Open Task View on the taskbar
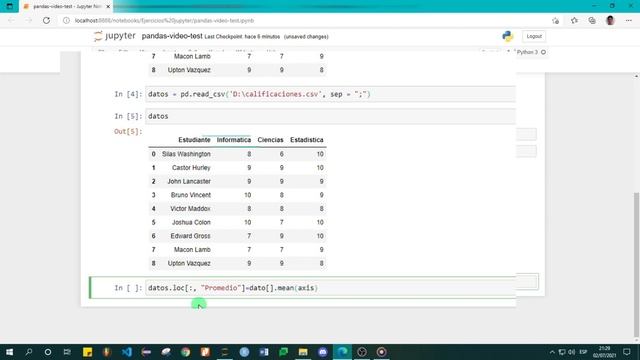Image resolution: width=640 pixels, height=360 pixels. coord(67,352)
